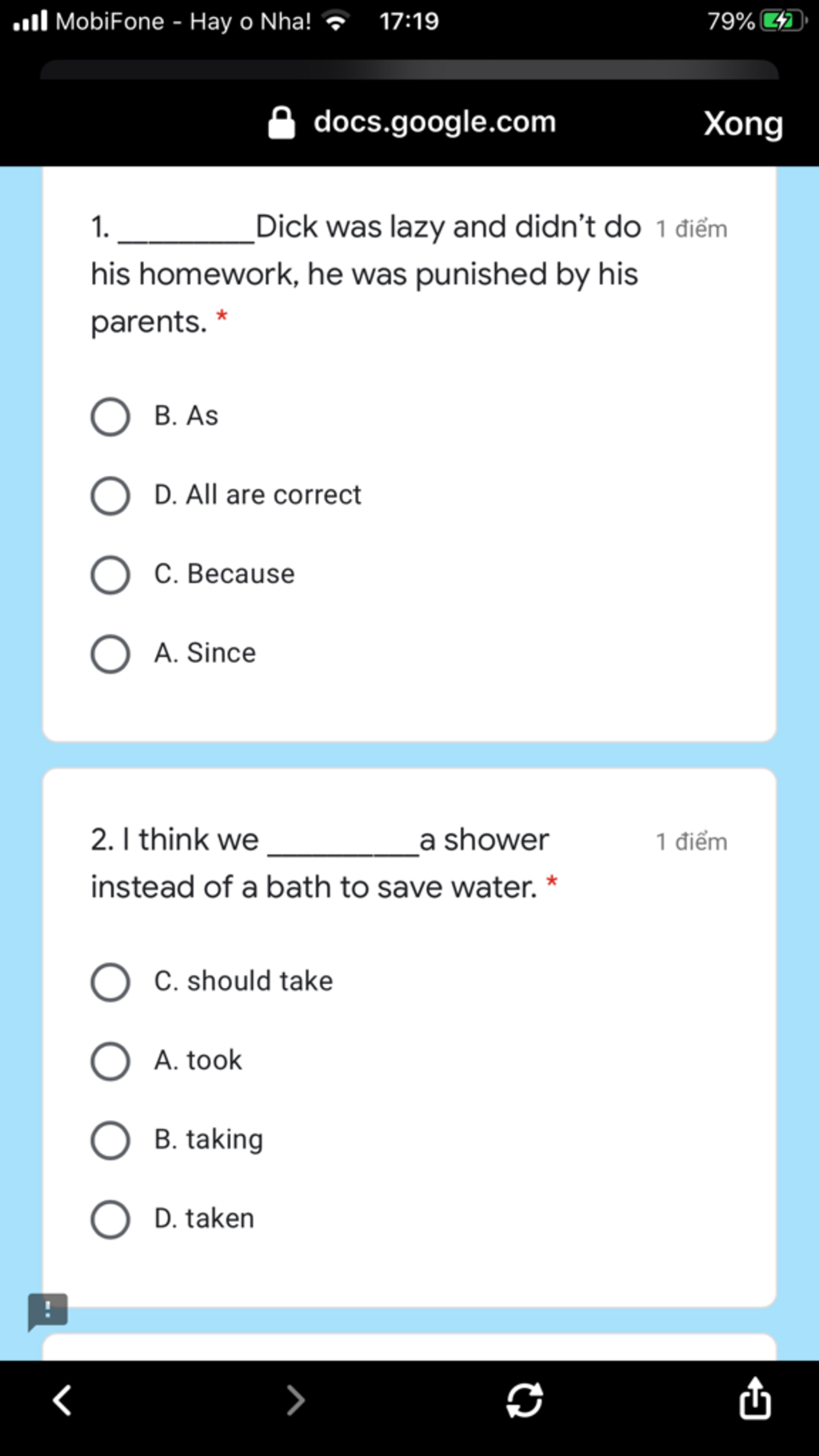The height and width of the screenshot is (1456, 819).
Task: Reload the page with refresh icon
Action: pyautogui.click(x=525, y=1400)
